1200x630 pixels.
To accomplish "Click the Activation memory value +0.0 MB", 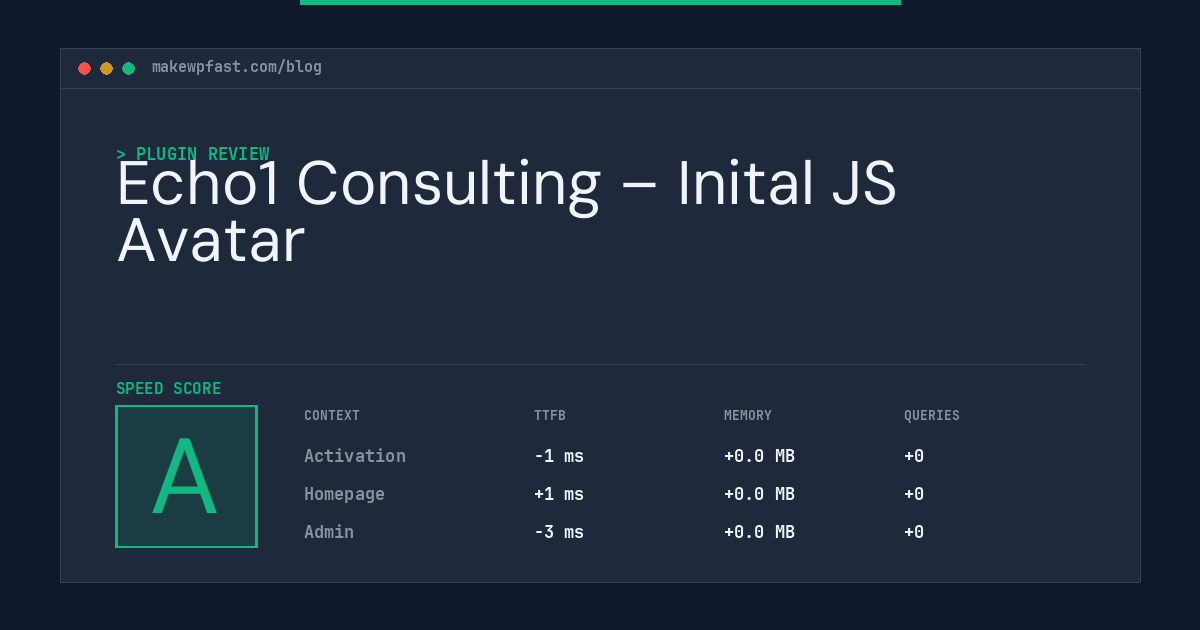I will 759,456.
